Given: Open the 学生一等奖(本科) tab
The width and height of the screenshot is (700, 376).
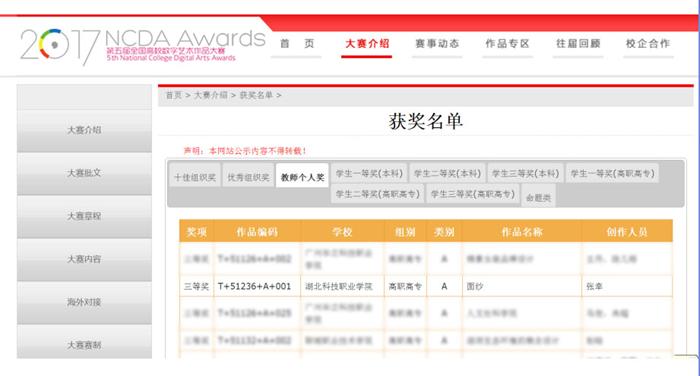Looking at the screenshot, I should [x=369, y=173].
